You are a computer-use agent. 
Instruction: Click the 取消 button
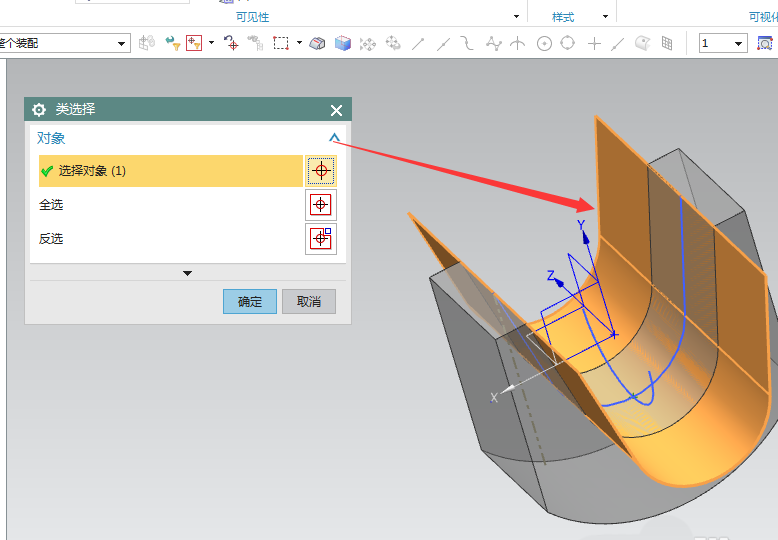[309, 301]
